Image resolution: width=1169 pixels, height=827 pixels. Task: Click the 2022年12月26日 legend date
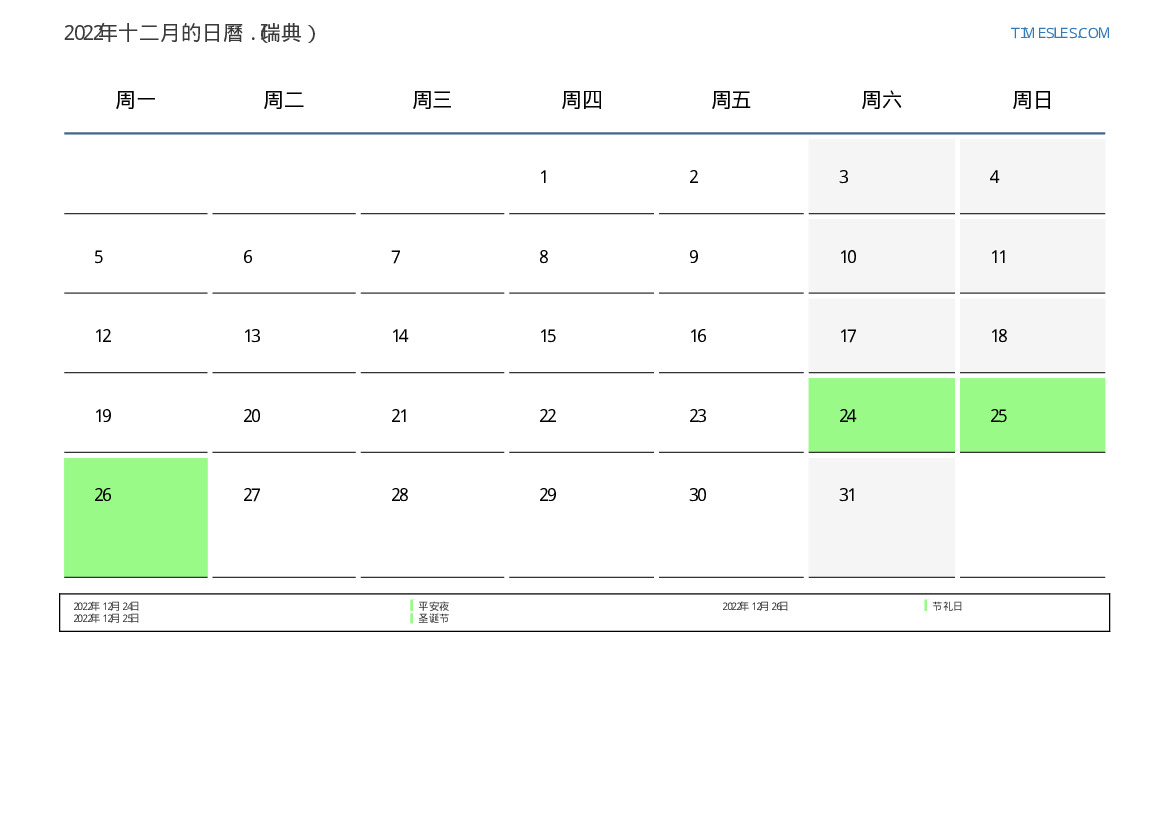point(755,606)
